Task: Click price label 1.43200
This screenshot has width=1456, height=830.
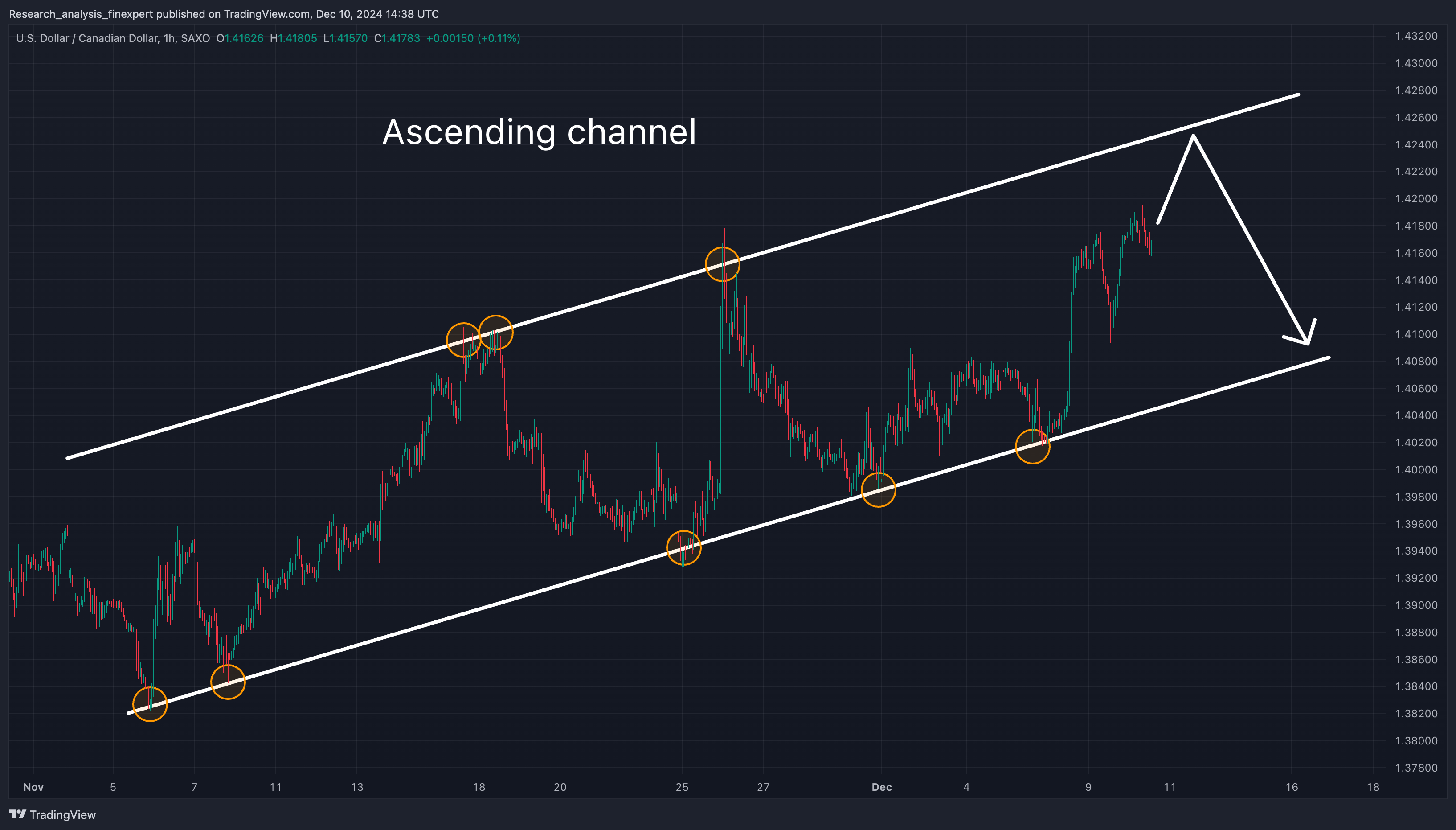Action: coord(1416,36)
